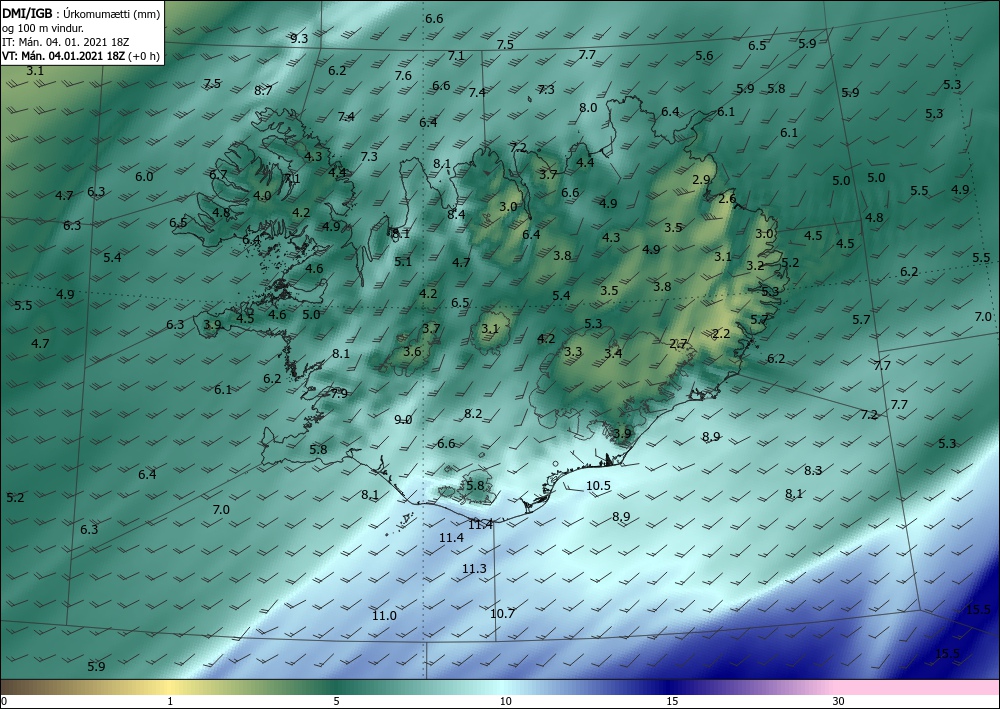Click the 2.2 value in east Iceland
This screenshot has height=709, width=1000.
click(721, 333)
